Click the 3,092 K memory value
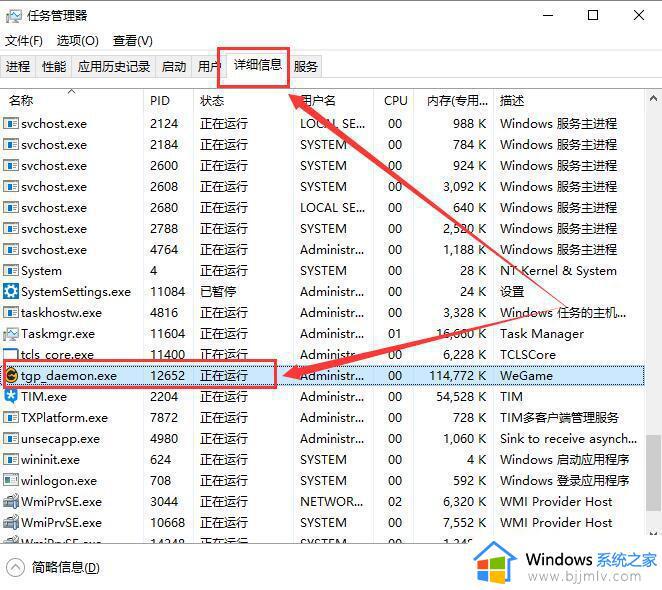Viewport: 662px width, 590px height. point(464,187)
